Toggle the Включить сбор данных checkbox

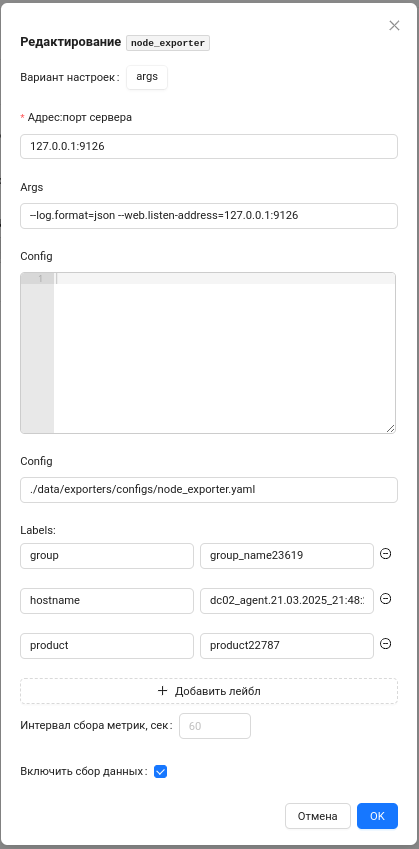click(160, 772)
